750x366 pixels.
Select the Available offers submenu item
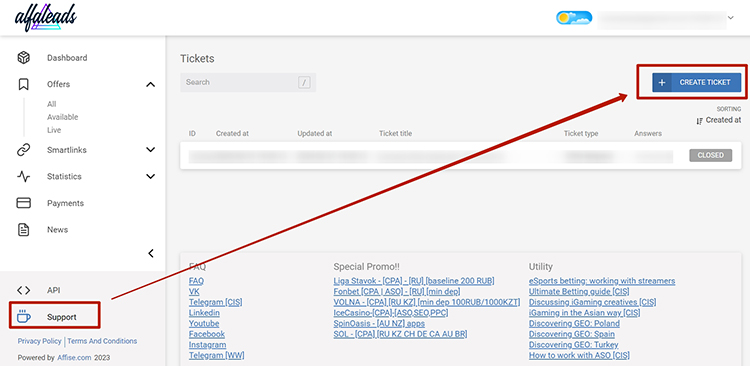(x=63, y=117)
